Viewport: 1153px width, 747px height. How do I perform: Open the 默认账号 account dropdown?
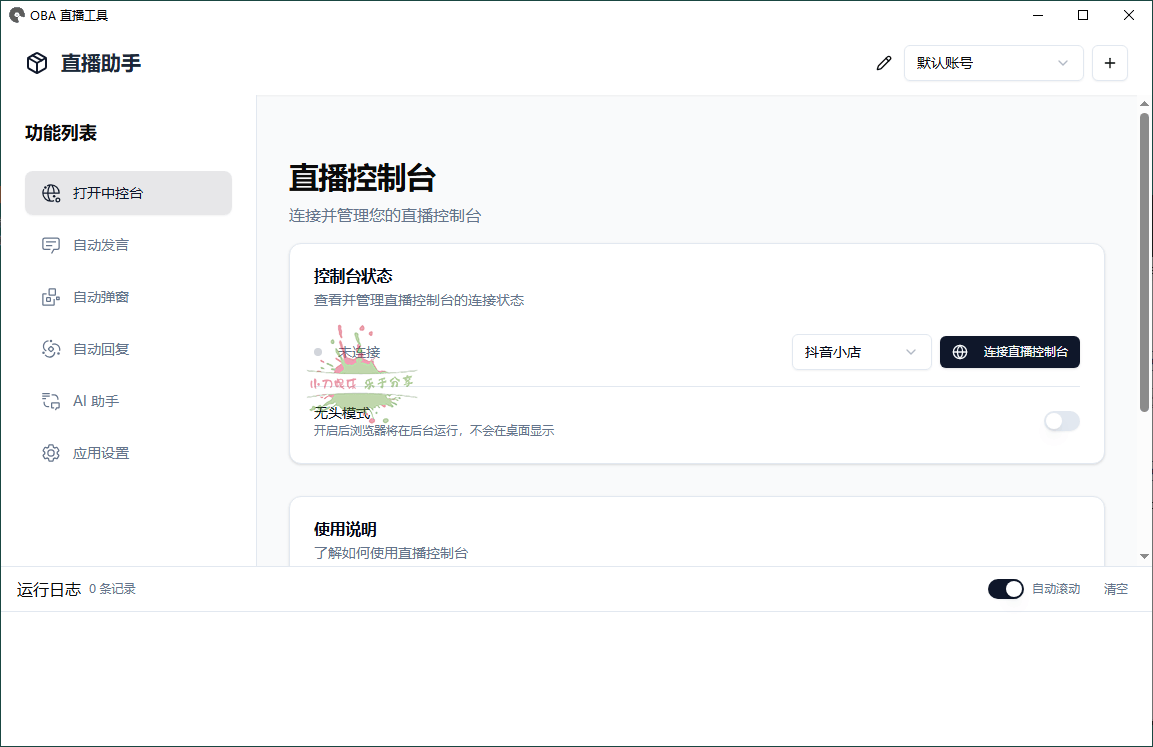[x=993, y=62]
